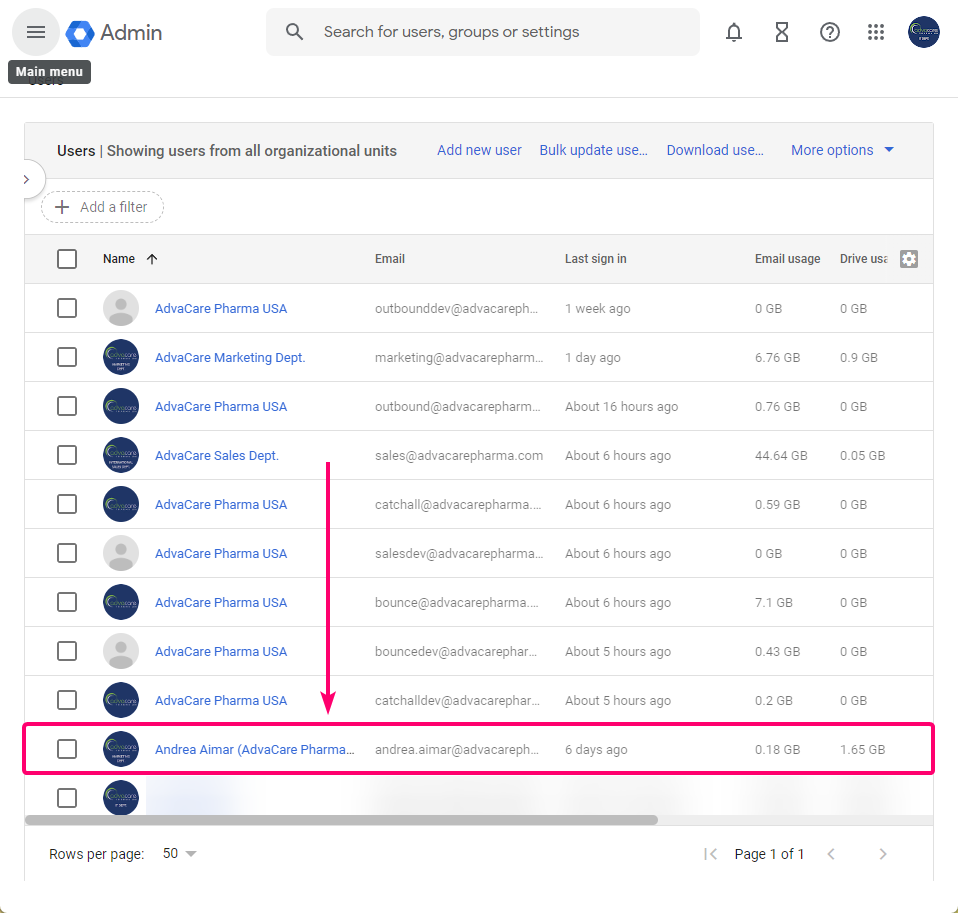Click the 1.65 GB drive usage value
Screen dimensions: 958x913
click(862, 749)
